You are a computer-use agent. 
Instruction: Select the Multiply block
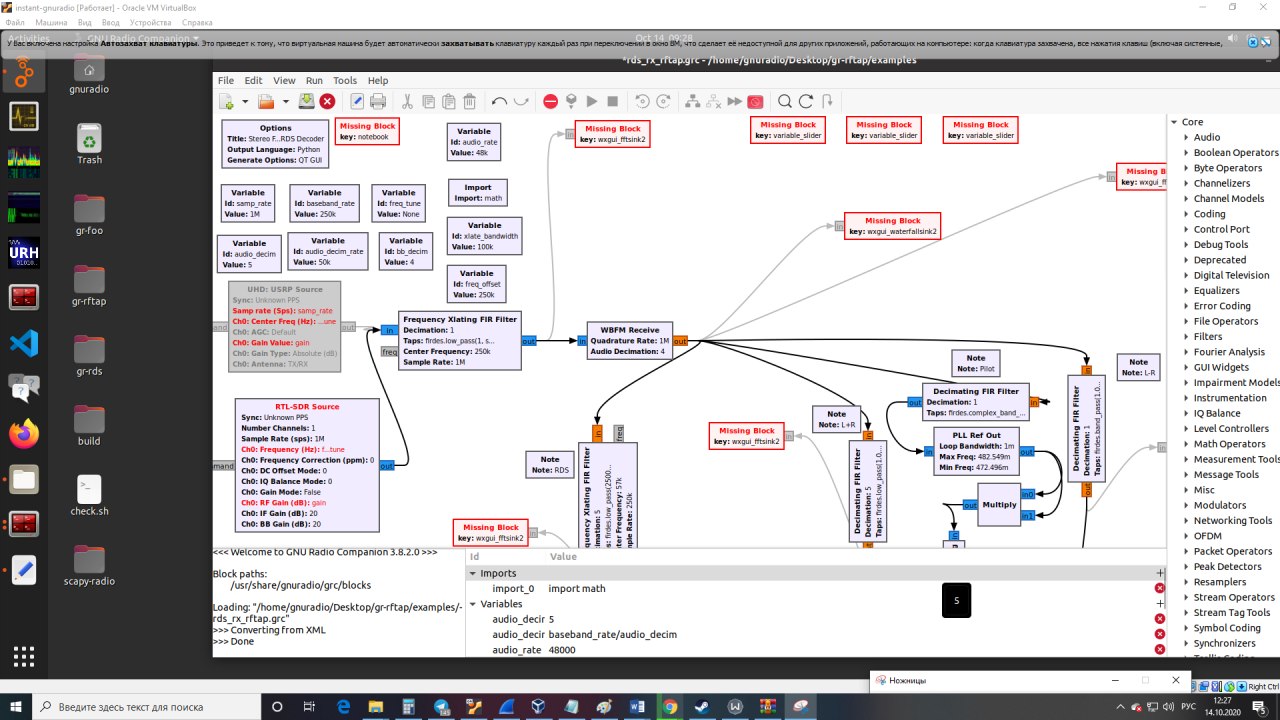(x=999, y=505)
